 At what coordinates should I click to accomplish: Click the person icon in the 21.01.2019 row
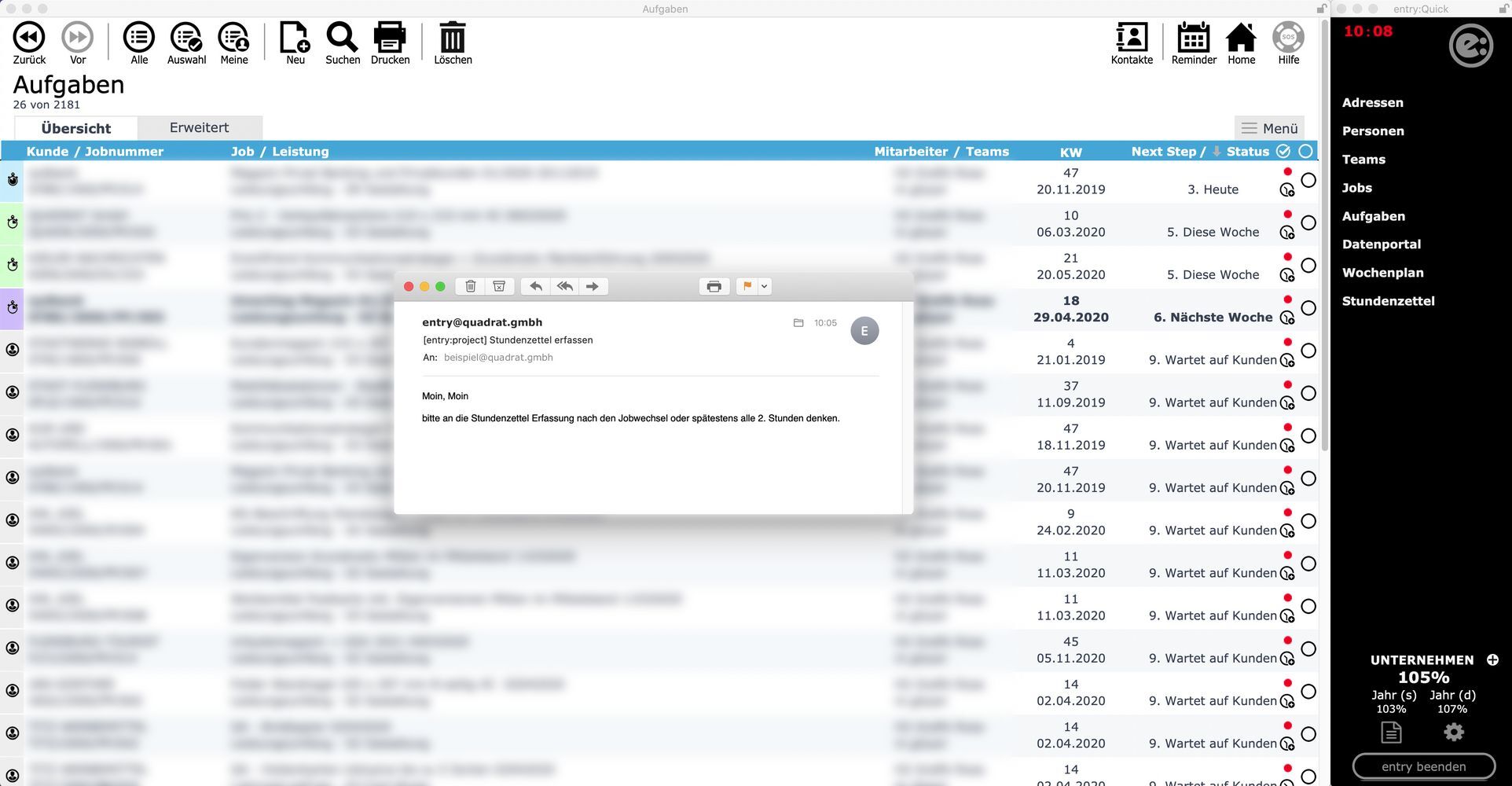coord(13,350)
